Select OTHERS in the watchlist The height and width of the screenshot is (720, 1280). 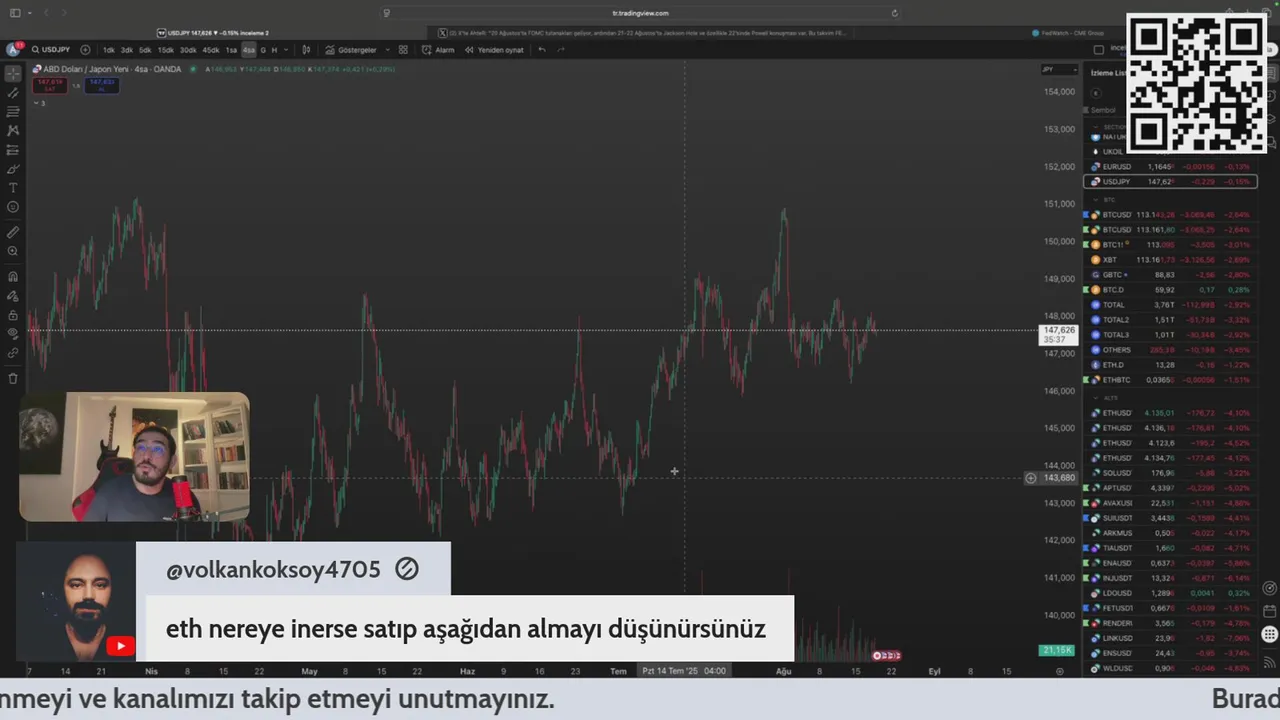coord(1170,350)
